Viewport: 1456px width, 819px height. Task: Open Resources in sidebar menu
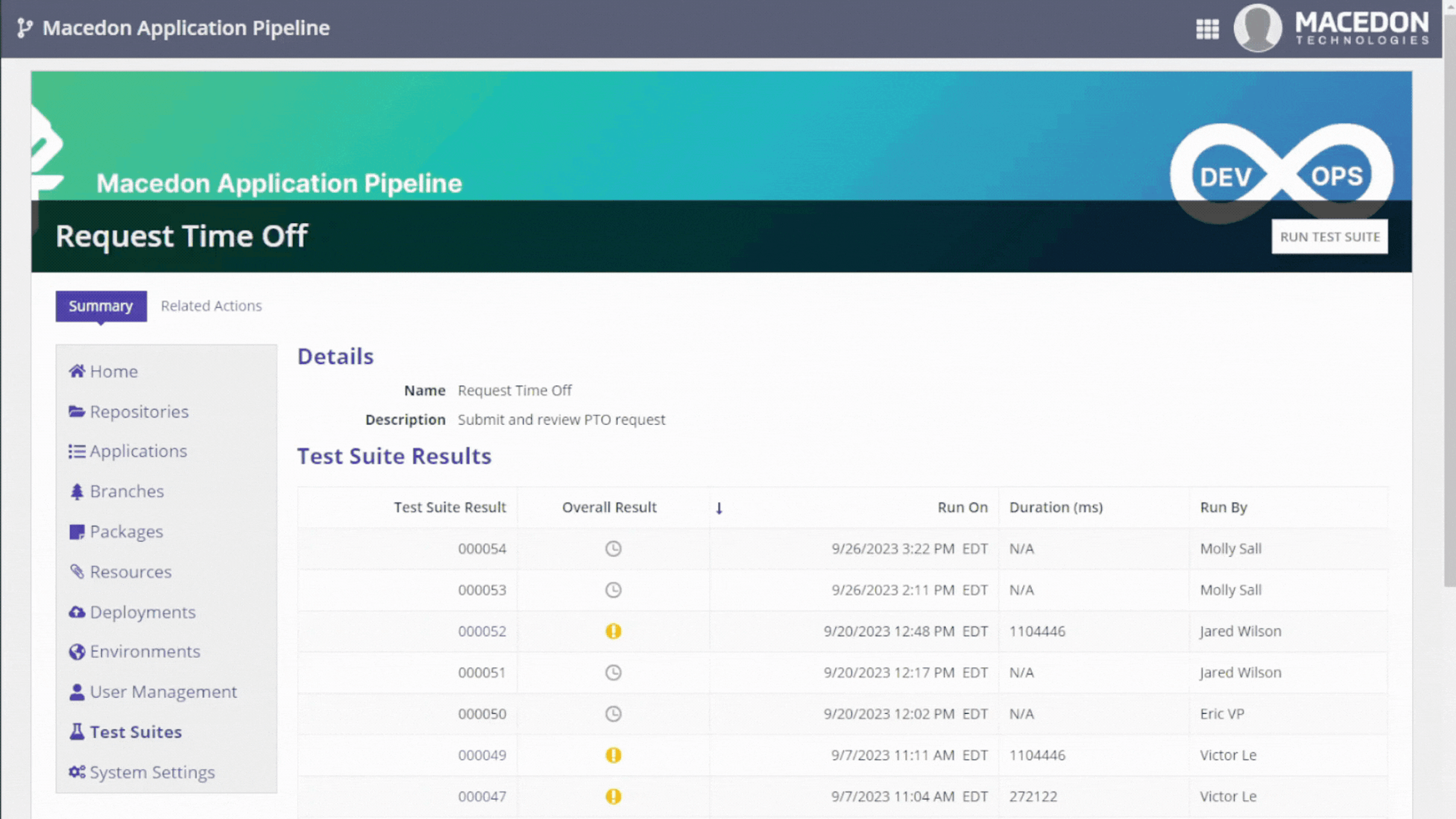(130, 572)
